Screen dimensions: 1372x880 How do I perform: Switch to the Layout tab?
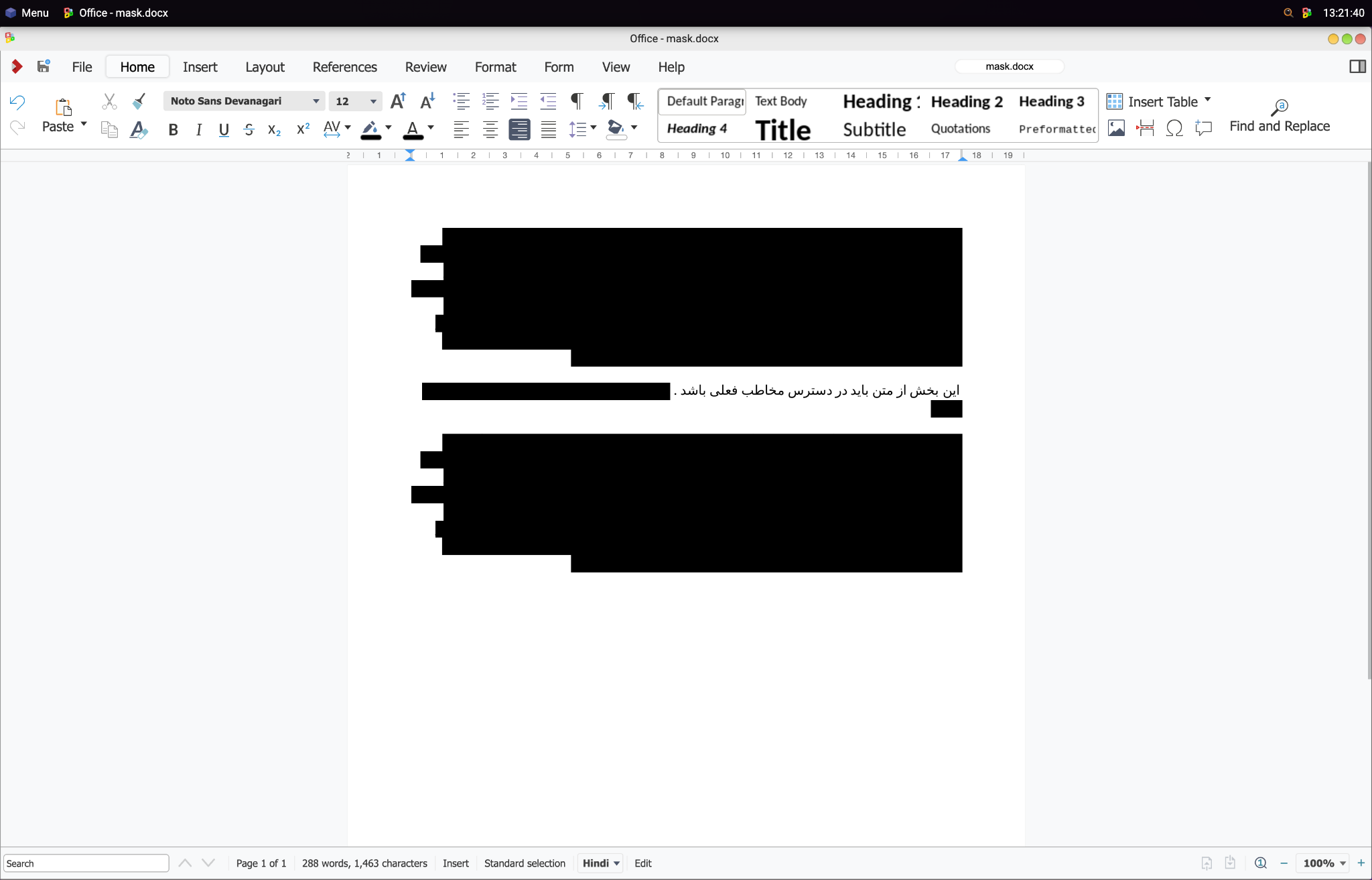pos(265,67)
